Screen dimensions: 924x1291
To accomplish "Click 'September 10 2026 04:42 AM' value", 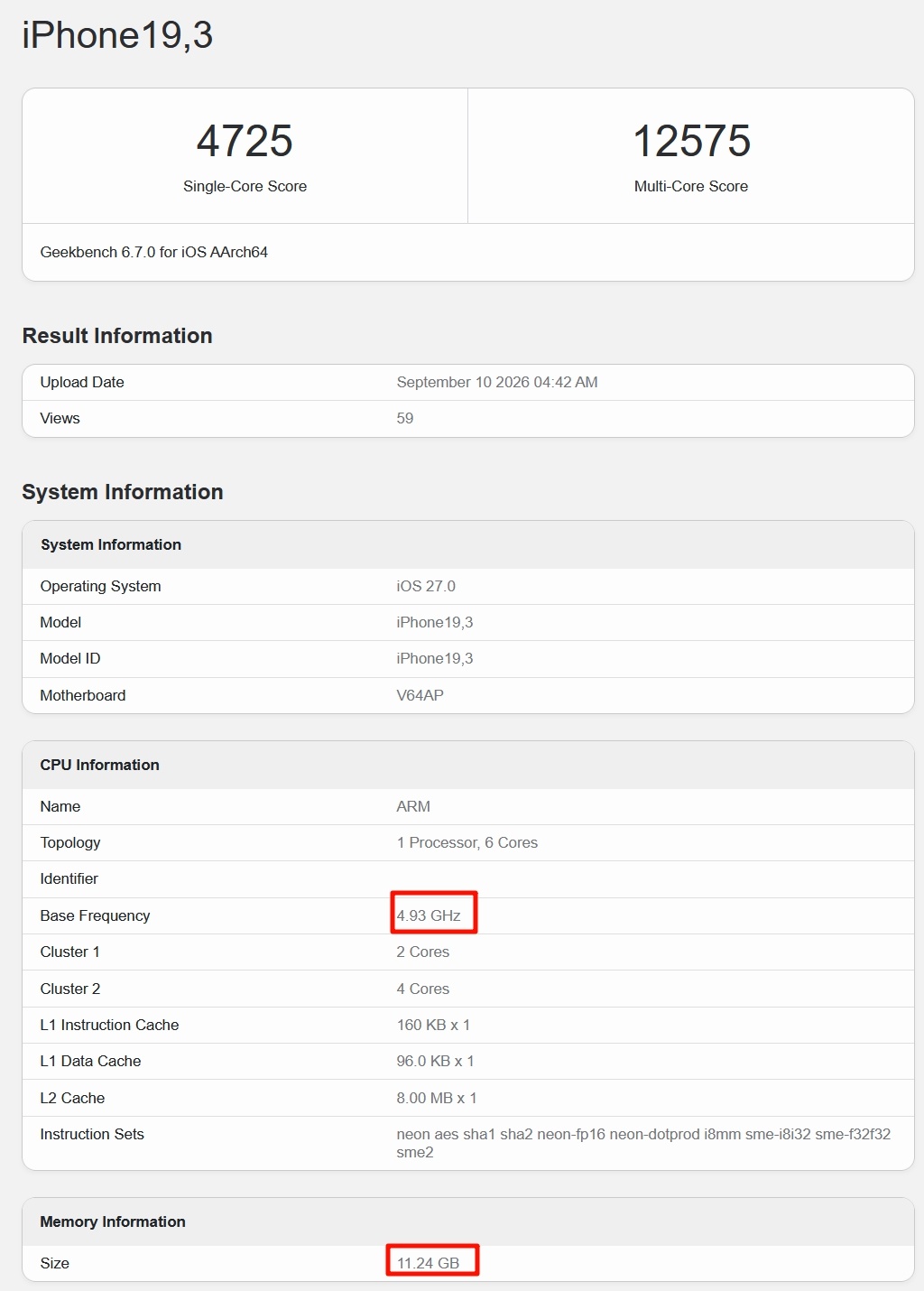I will click(497, 382).
